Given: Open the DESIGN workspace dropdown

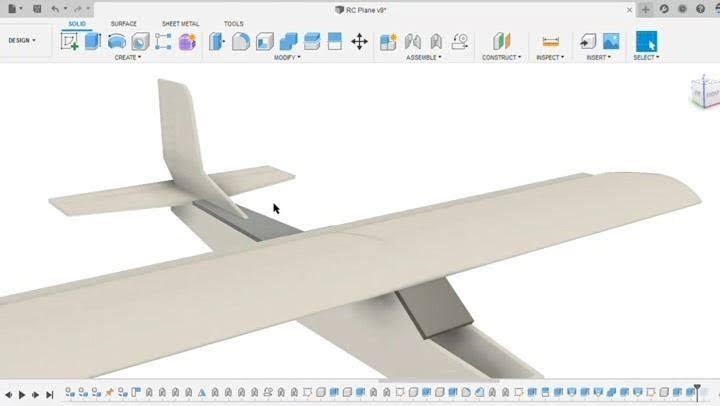Looking at the screenshot, I should 22,40.
